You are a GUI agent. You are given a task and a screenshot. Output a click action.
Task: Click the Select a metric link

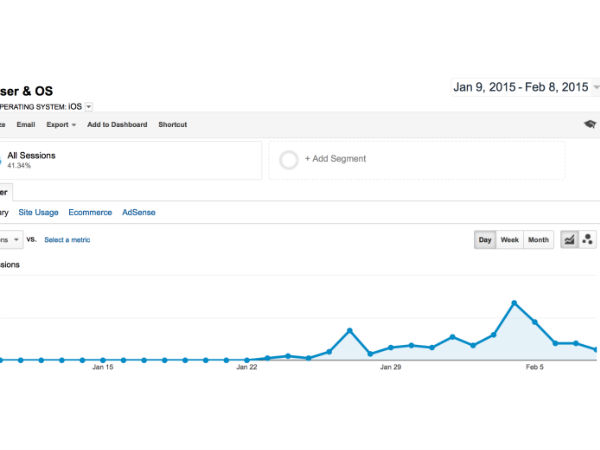coord(67,240)
